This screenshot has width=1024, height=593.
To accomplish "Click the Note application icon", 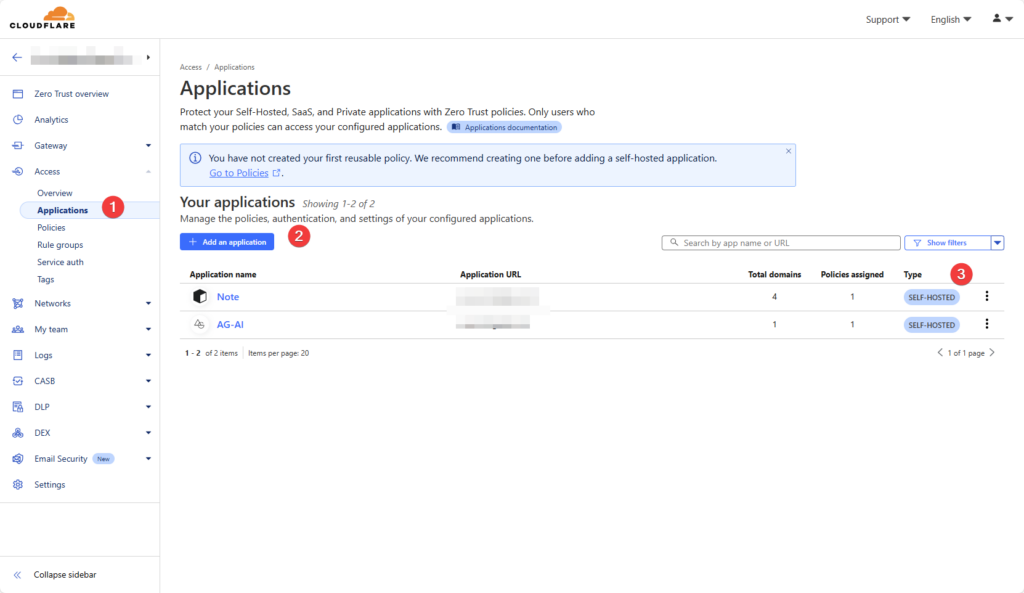I will tap(200, 296).
